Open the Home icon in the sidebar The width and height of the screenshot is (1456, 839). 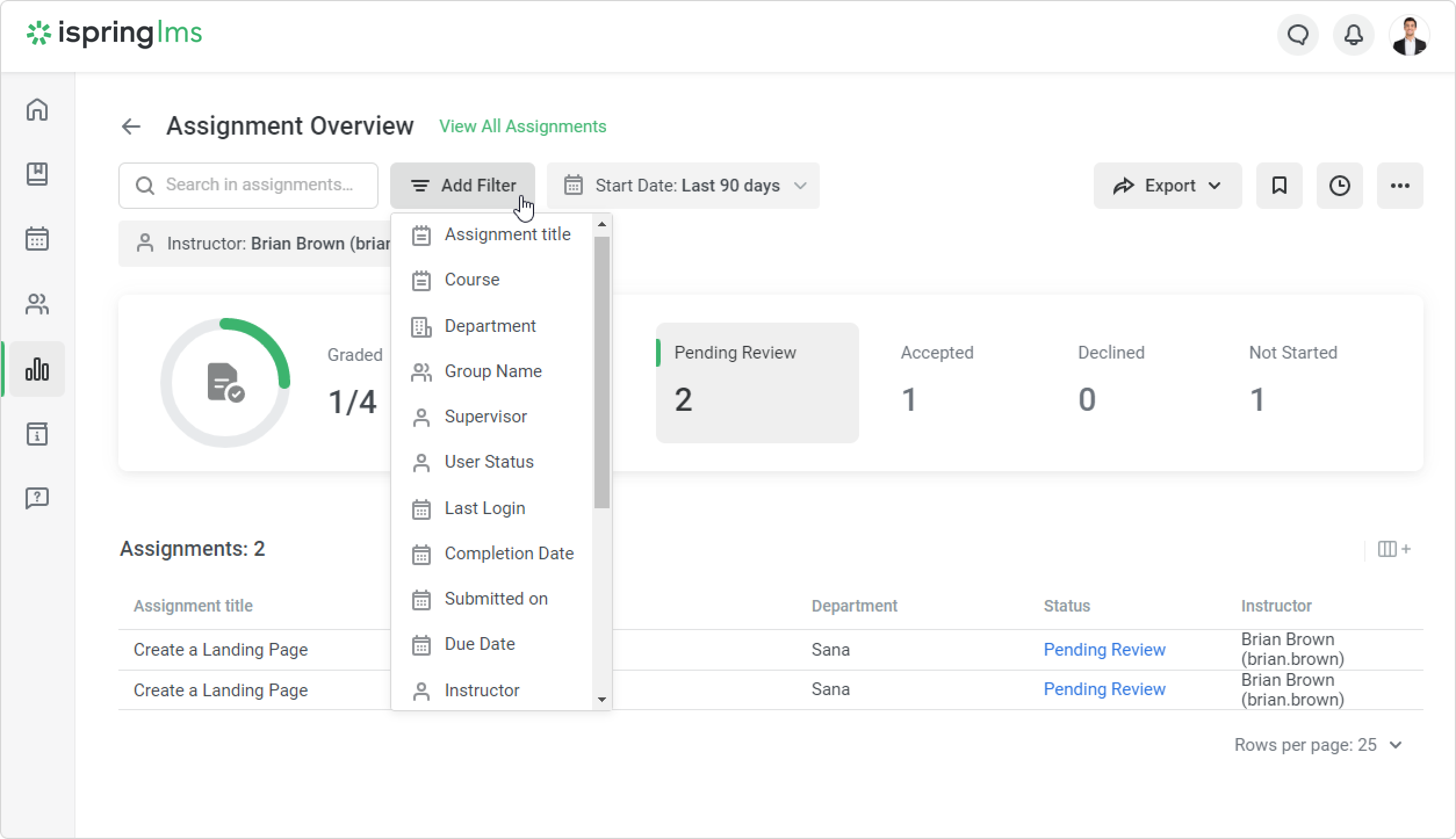coord(37,109)
